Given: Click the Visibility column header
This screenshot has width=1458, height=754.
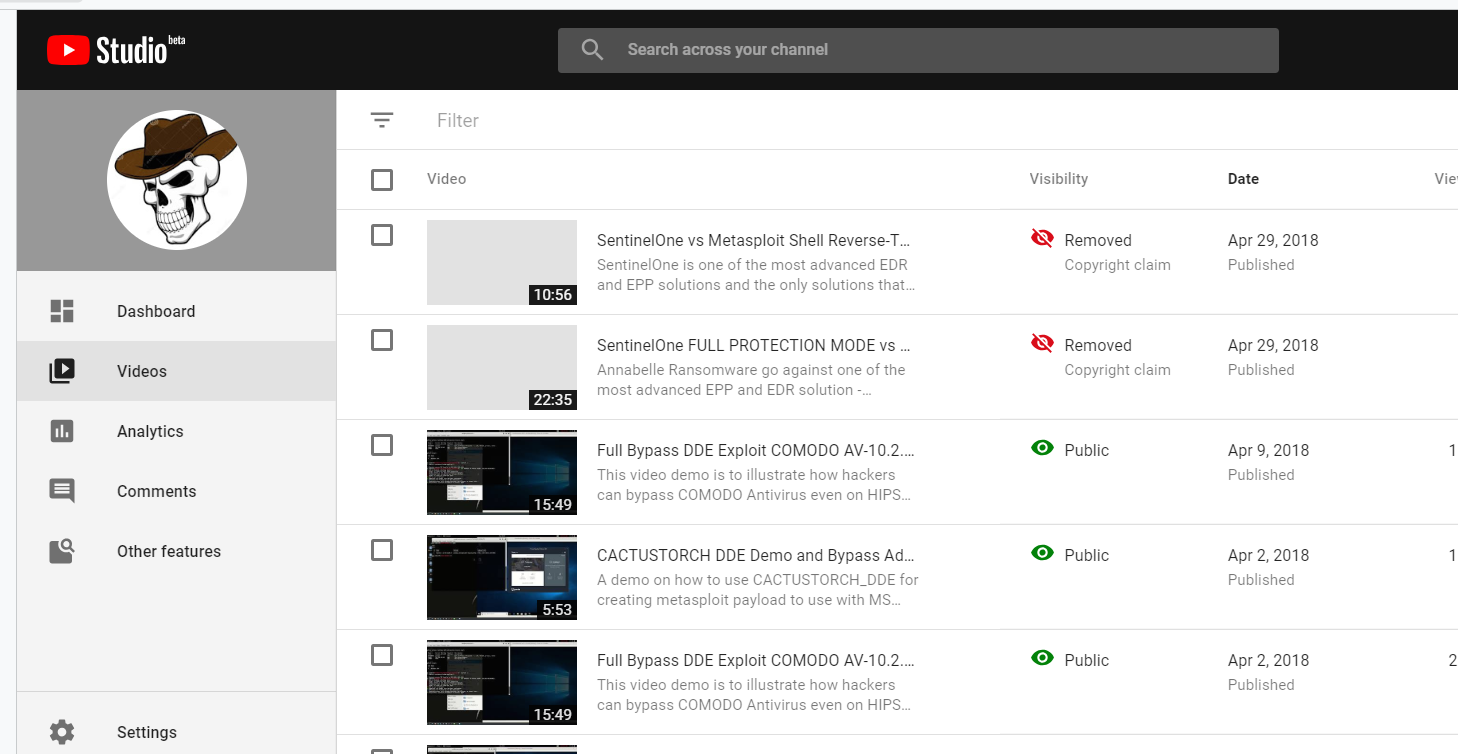Looking at the screenshot, I should tap(1059, 179).
